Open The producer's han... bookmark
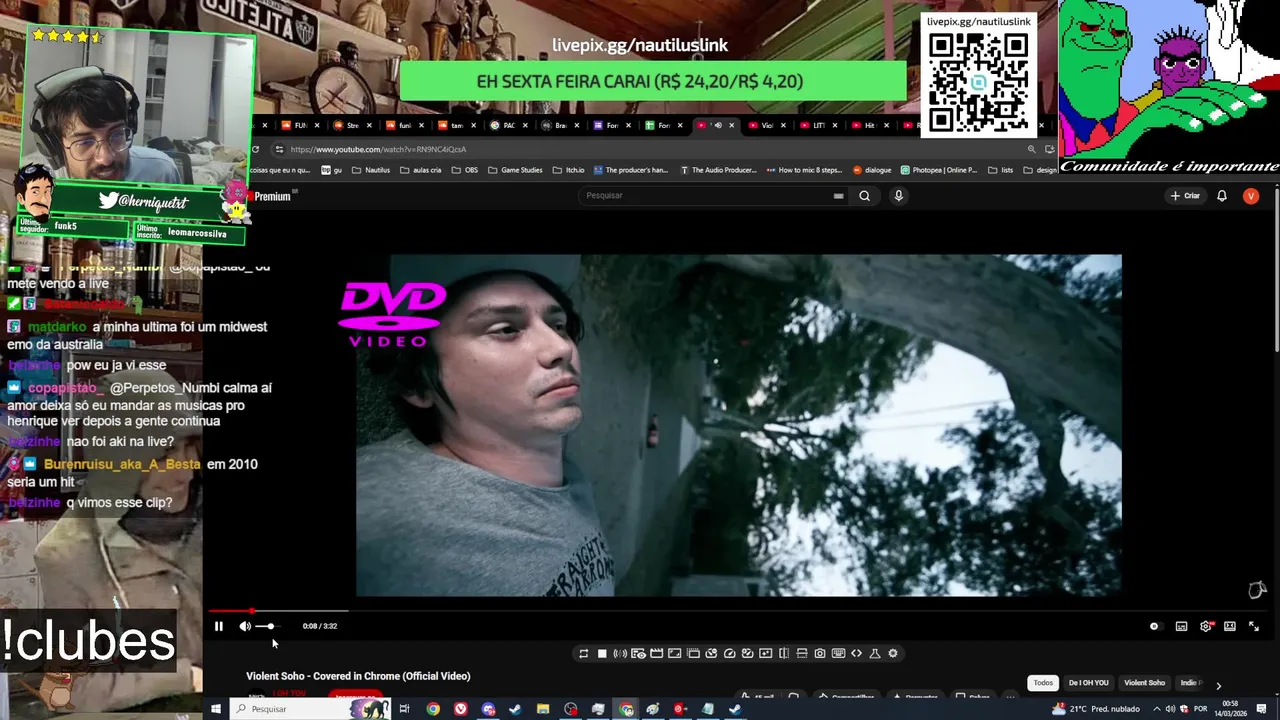 point(631,170)
